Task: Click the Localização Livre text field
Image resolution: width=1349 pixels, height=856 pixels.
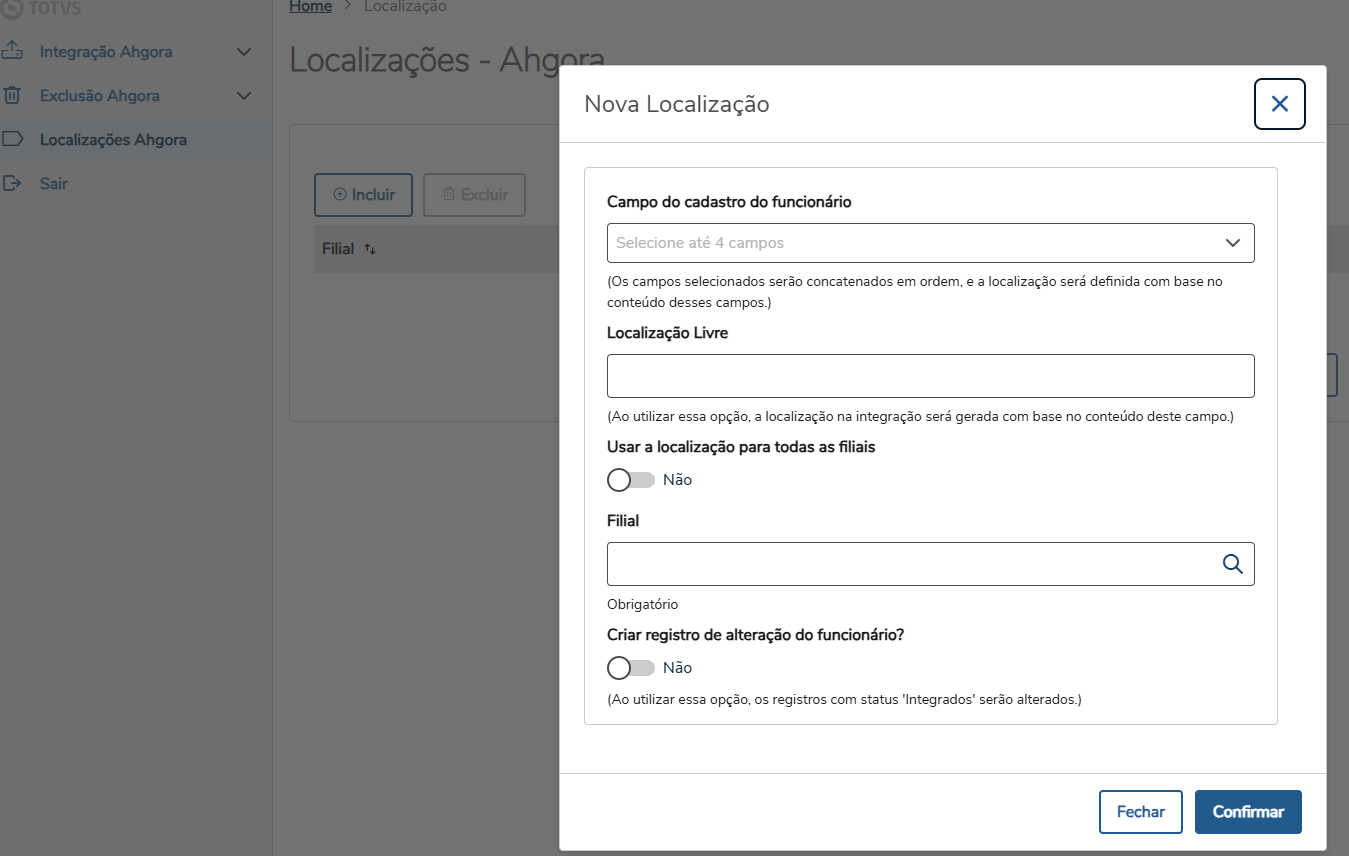Action: [930, 376]
